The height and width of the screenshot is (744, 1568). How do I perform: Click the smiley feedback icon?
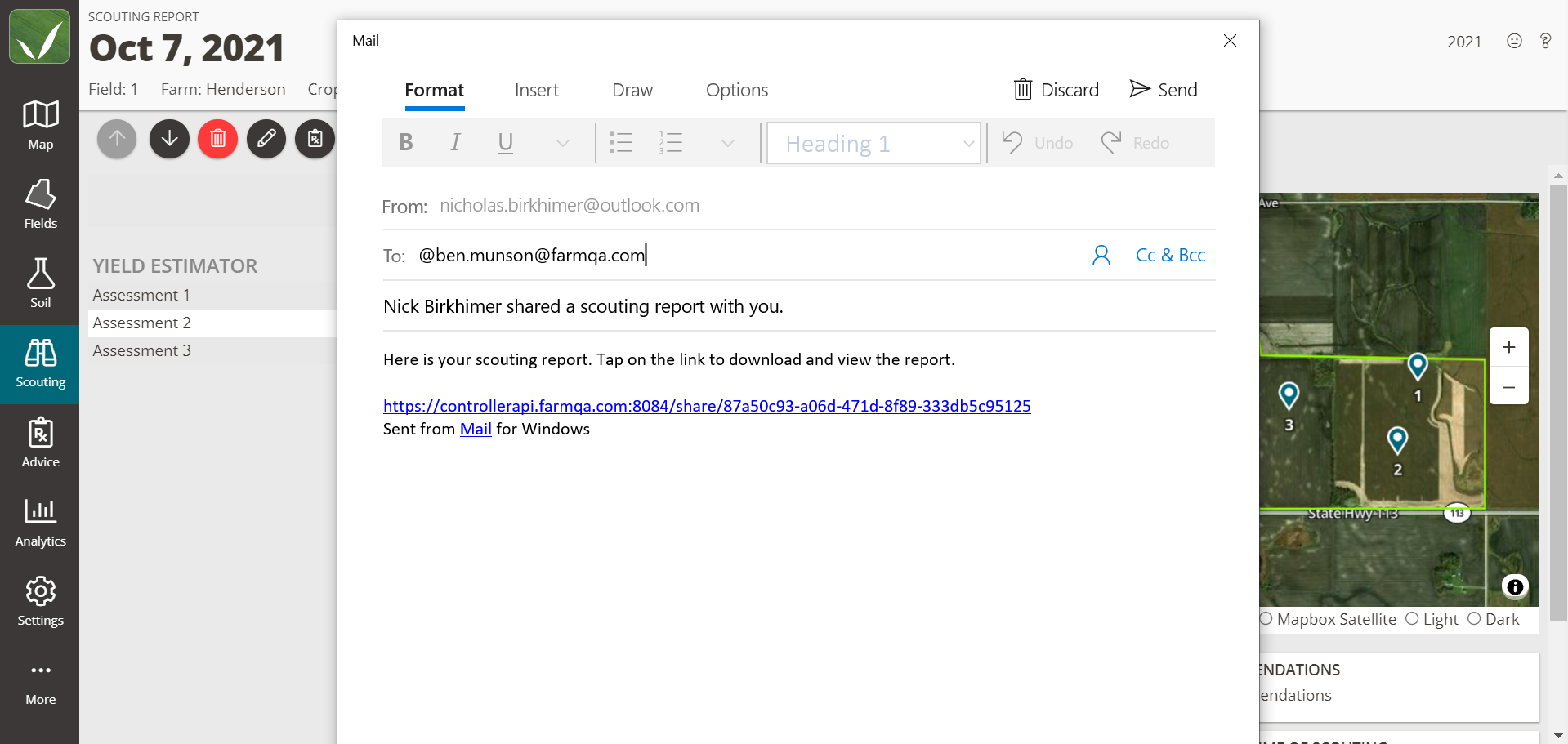[x=1514, y=41]
